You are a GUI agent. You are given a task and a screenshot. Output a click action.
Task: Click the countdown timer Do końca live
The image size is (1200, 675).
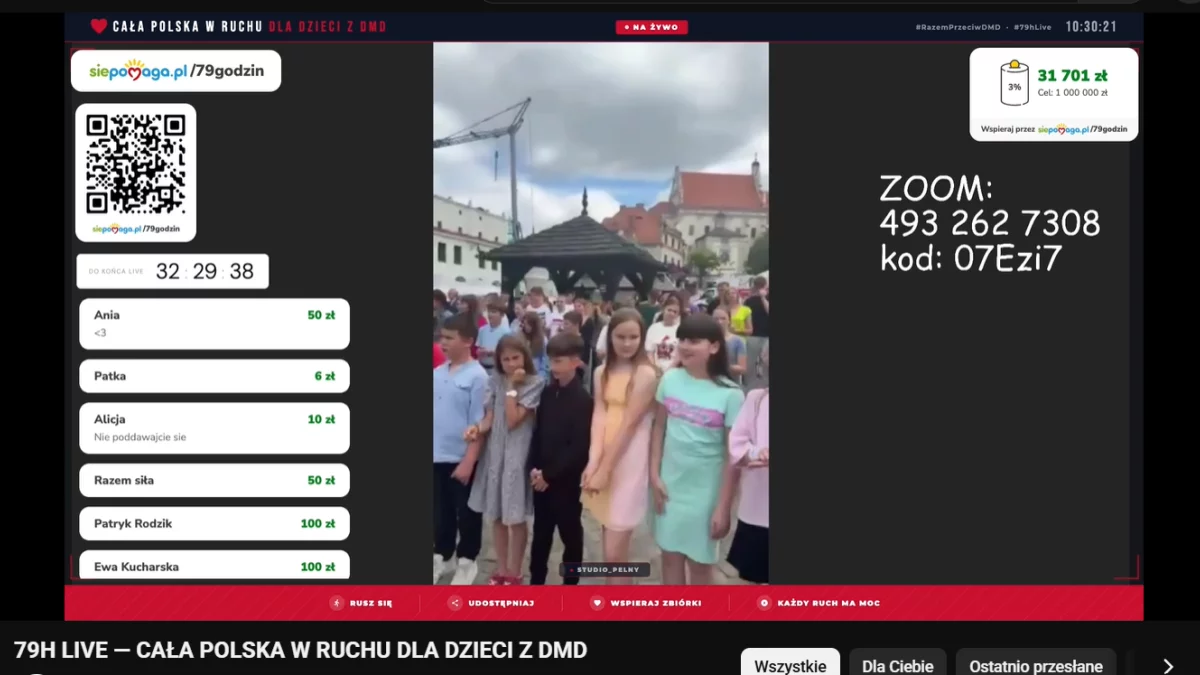[x=173, y=272]
